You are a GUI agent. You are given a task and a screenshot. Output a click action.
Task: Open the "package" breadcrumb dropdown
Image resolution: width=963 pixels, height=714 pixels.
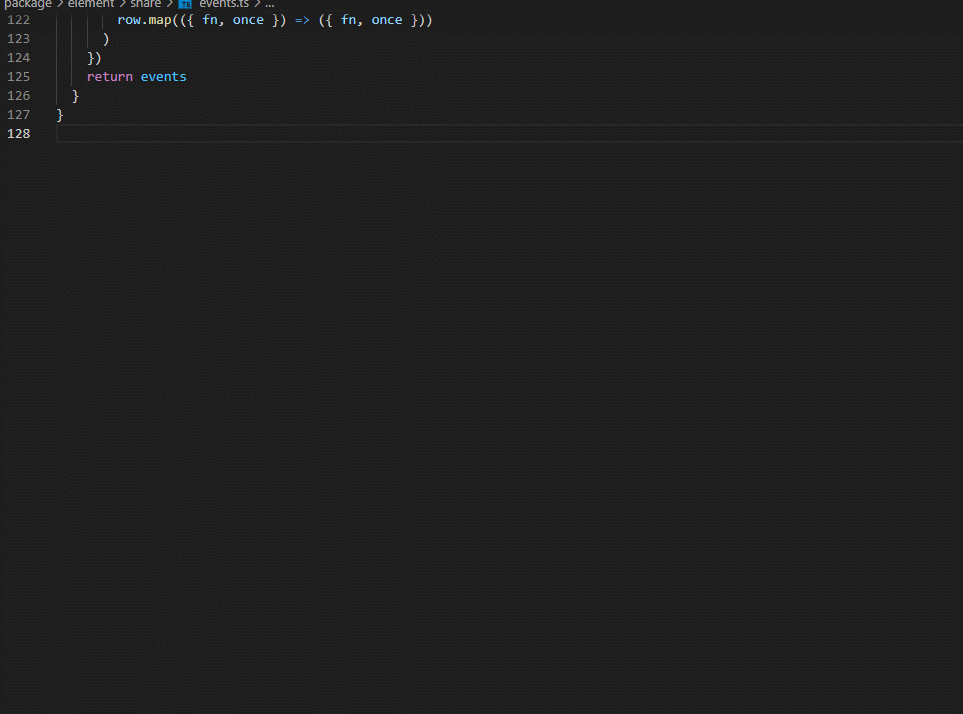tap(28, 4)
